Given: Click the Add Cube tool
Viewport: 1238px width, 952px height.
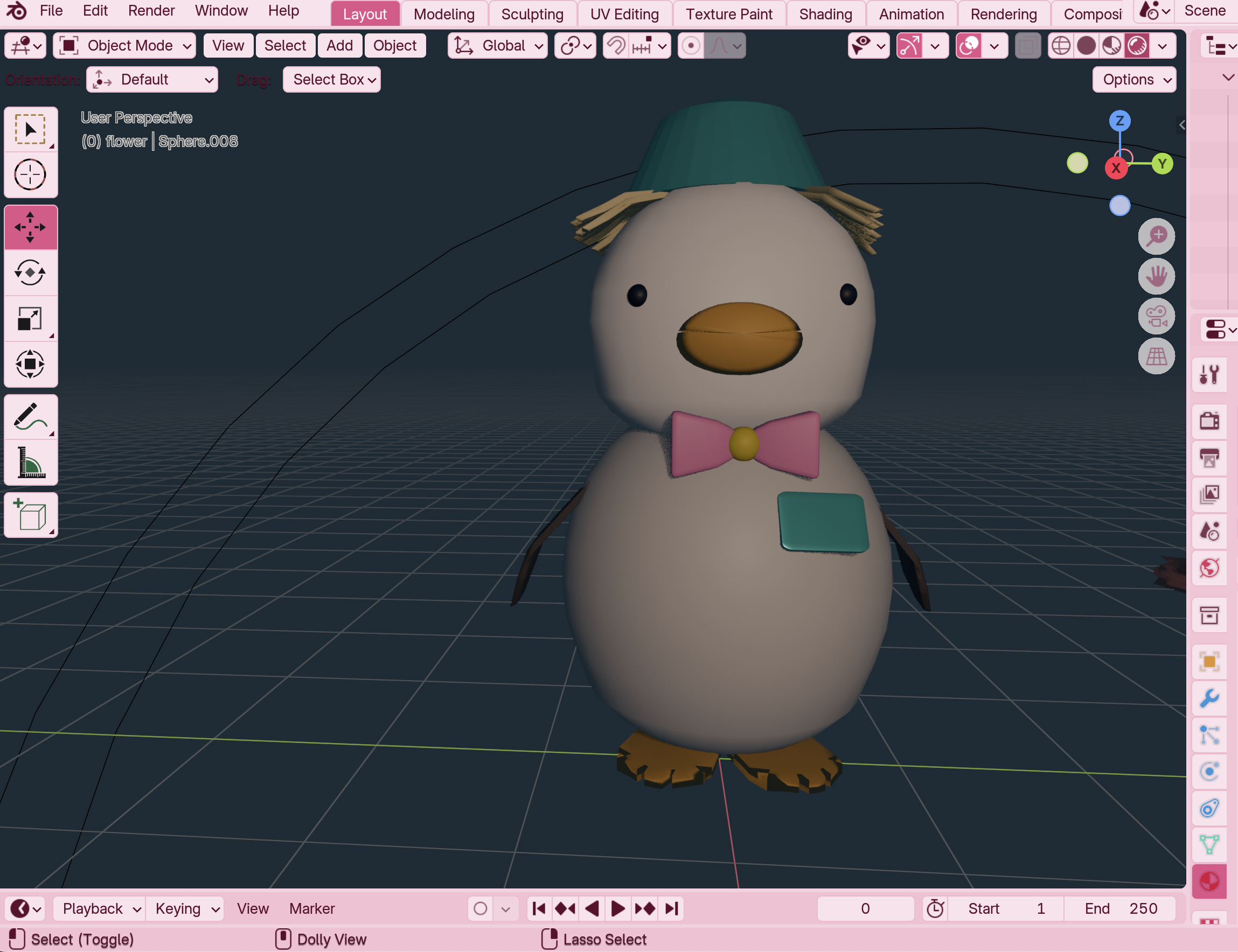Looking at the screenshot, I should 30,515.
